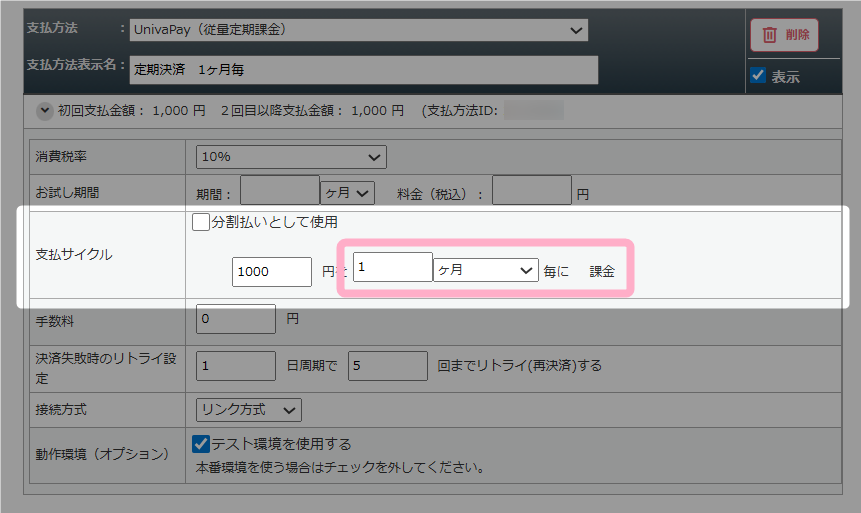Open the 支払方法 UnivaPay dropdown
The width and height of the screenshot is (861, 513).
[x=358, y=30]
